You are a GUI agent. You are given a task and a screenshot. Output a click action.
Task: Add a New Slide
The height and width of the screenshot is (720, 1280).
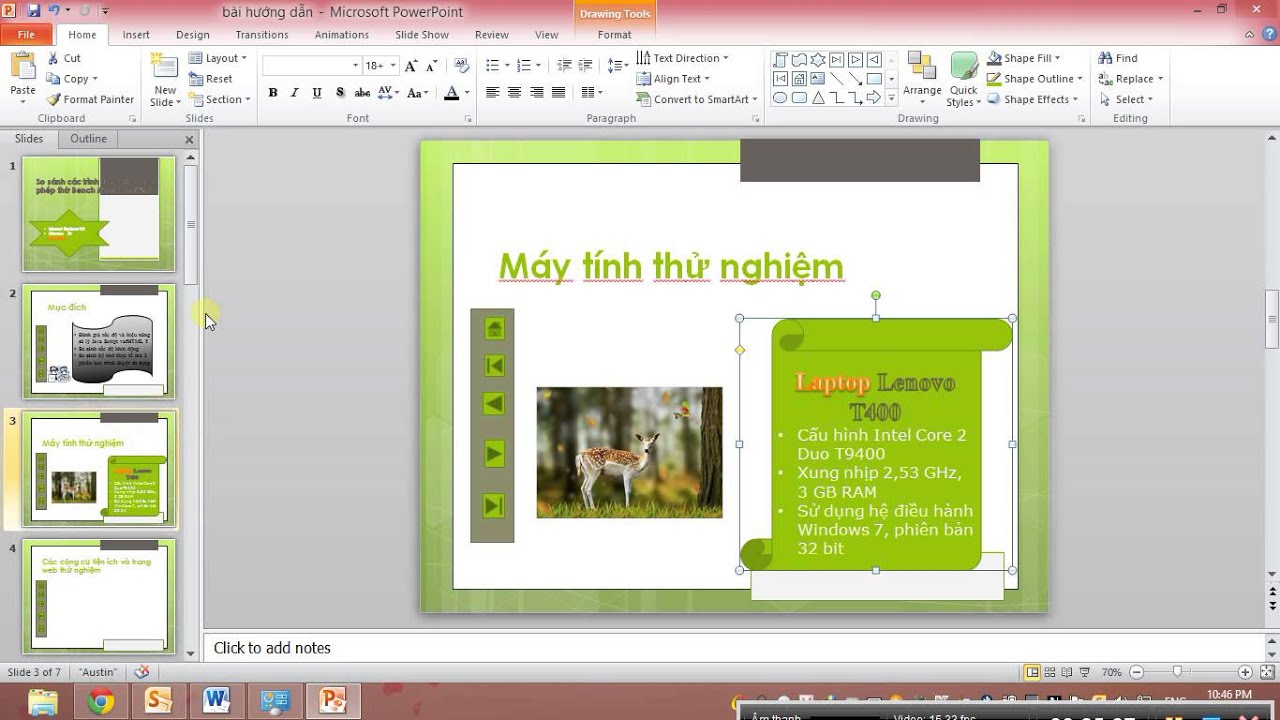coord(164,80)
